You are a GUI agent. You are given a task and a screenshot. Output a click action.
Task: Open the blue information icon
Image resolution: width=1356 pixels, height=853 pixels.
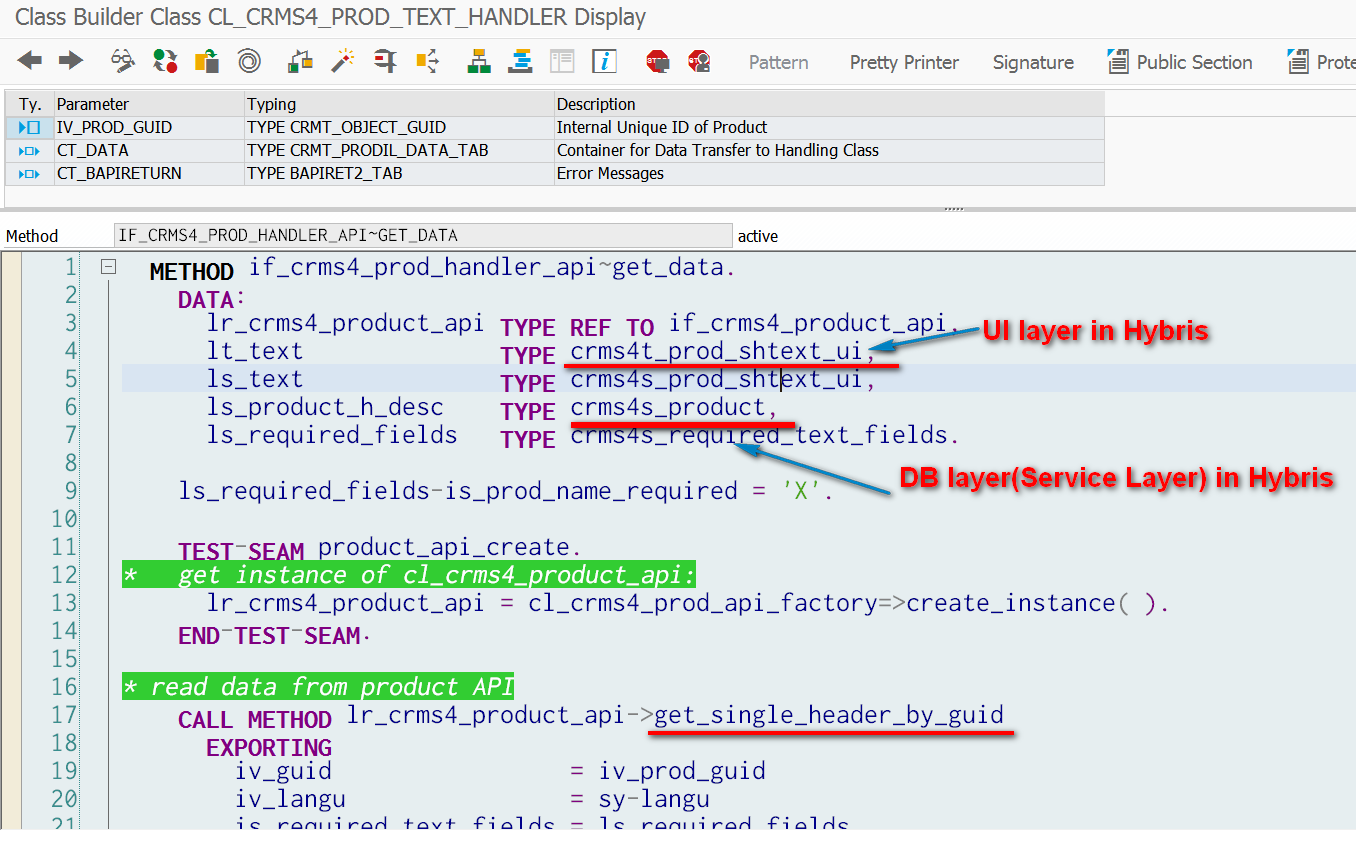[x=604, y=61]
